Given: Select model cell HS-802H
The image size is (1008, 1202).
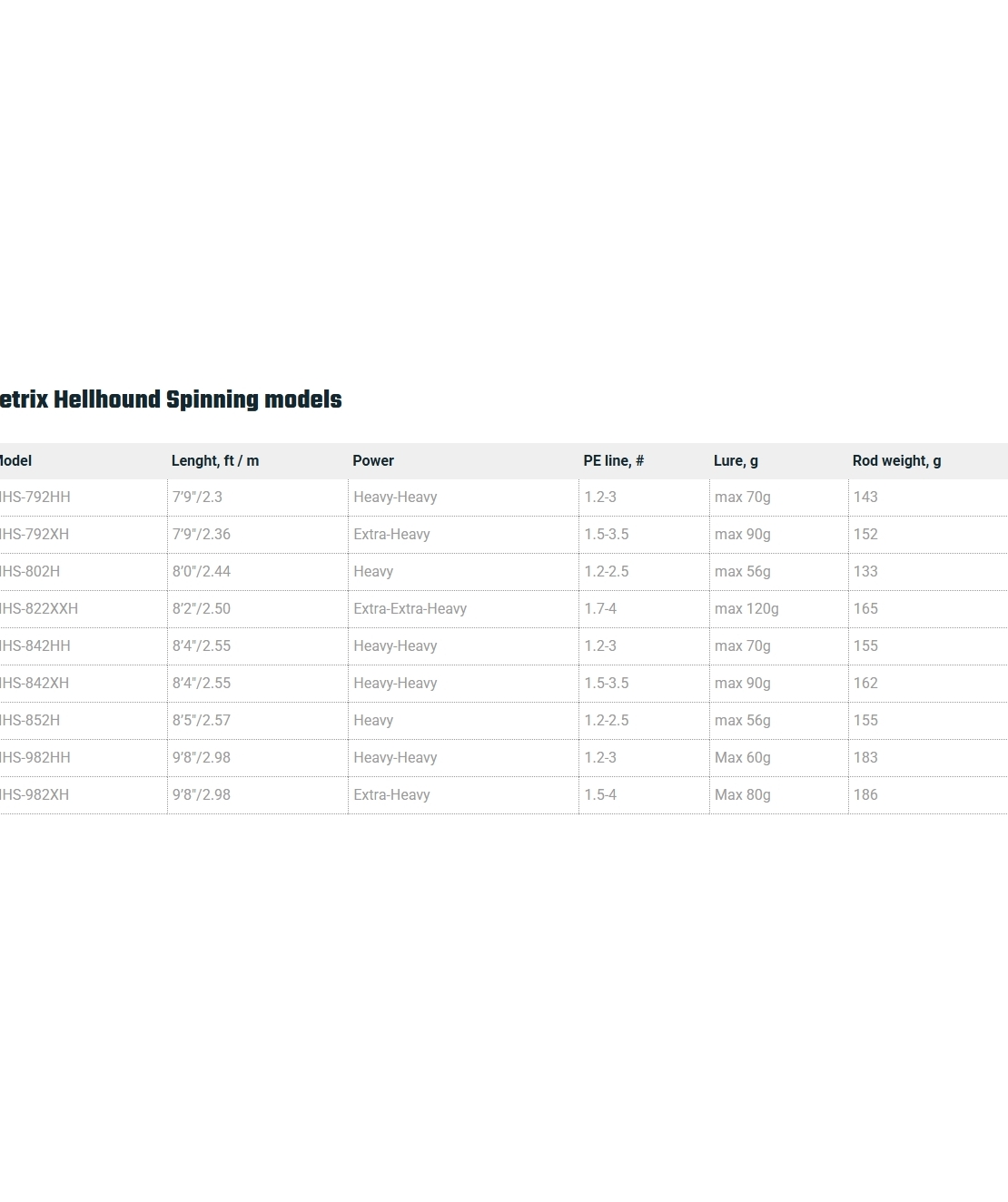Looking at the screenshot, I should (x=30, y=572).
